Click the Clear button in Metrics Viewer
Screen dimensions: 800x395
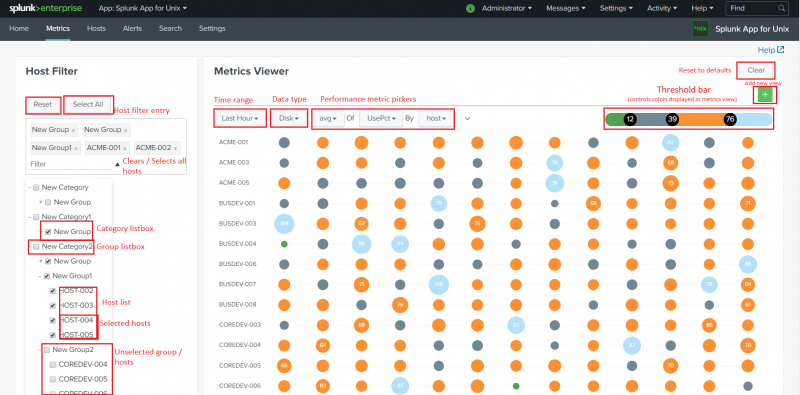click(756, 70)
